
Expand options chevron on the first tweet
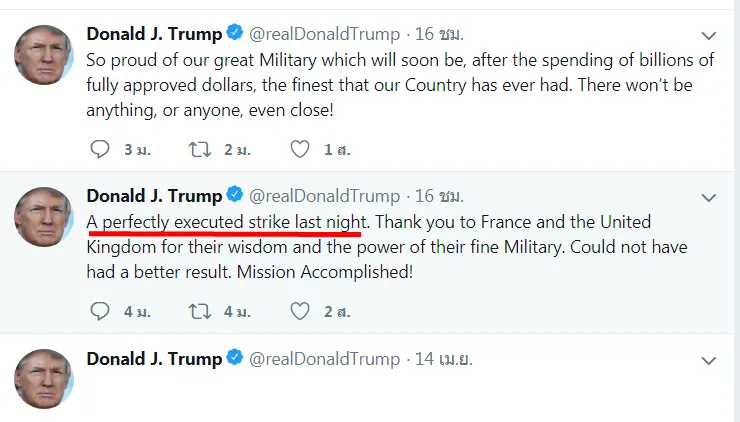click(708, 35)
